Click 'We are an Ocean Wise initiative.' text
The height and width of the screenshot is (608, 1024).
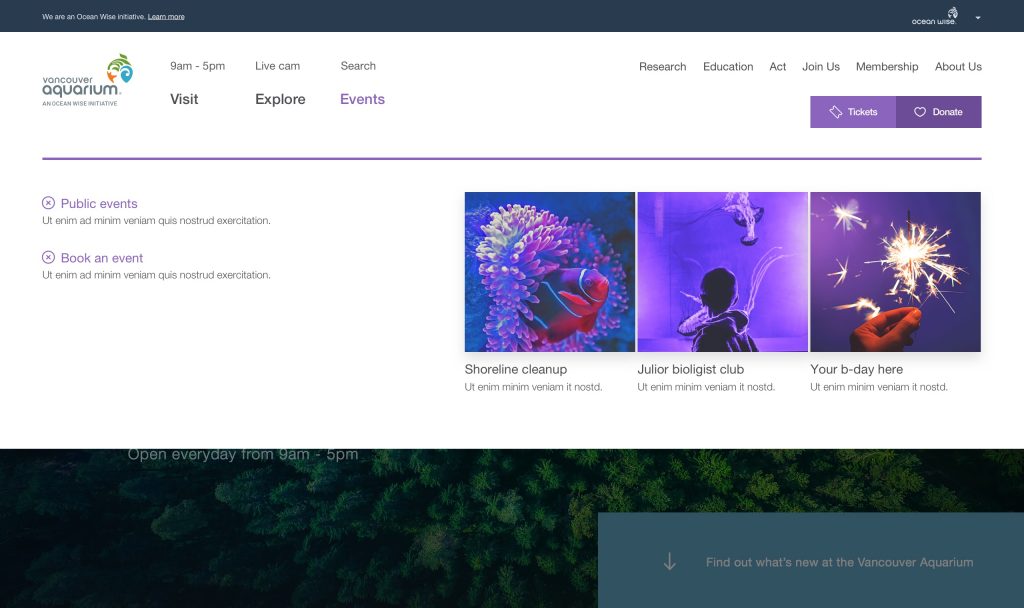click(x=93, y=17)
